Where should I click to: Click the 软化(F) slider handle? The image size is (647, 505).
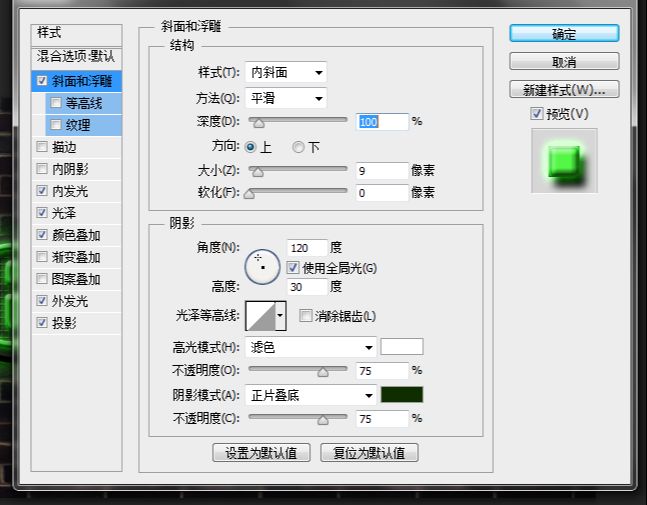point(249,194)
